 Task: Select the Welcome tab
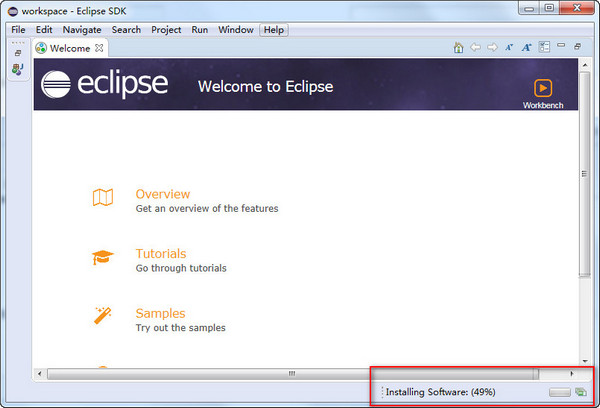[70, 48]
